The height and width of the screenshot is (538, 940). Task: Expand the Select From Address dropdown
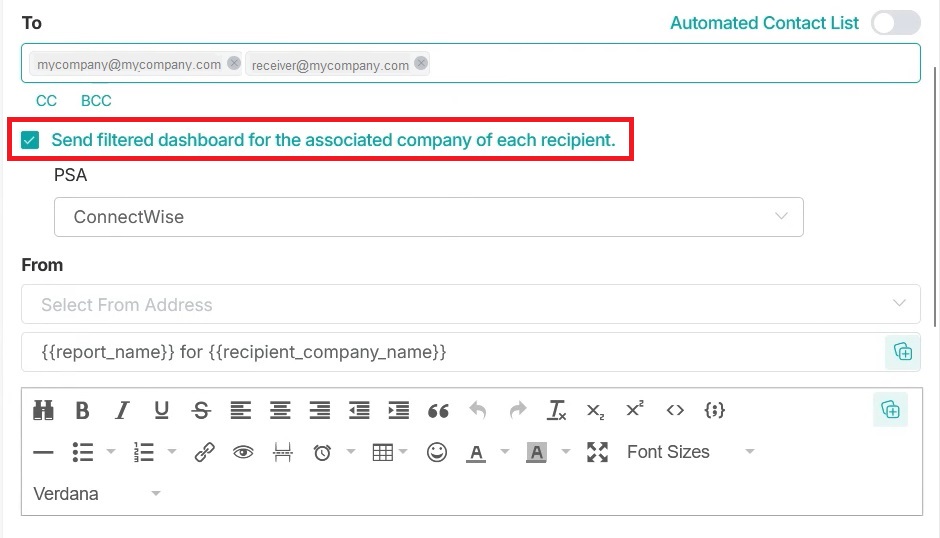(470, 305)
